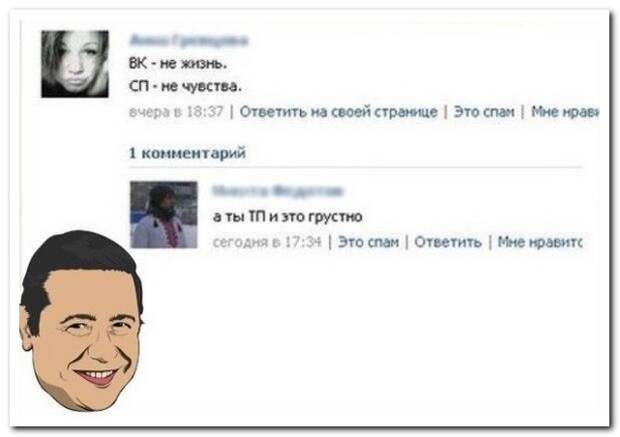620x437 pixels.
Task: Open the commenter's snowy winter avatar photo
Action: 164,215
